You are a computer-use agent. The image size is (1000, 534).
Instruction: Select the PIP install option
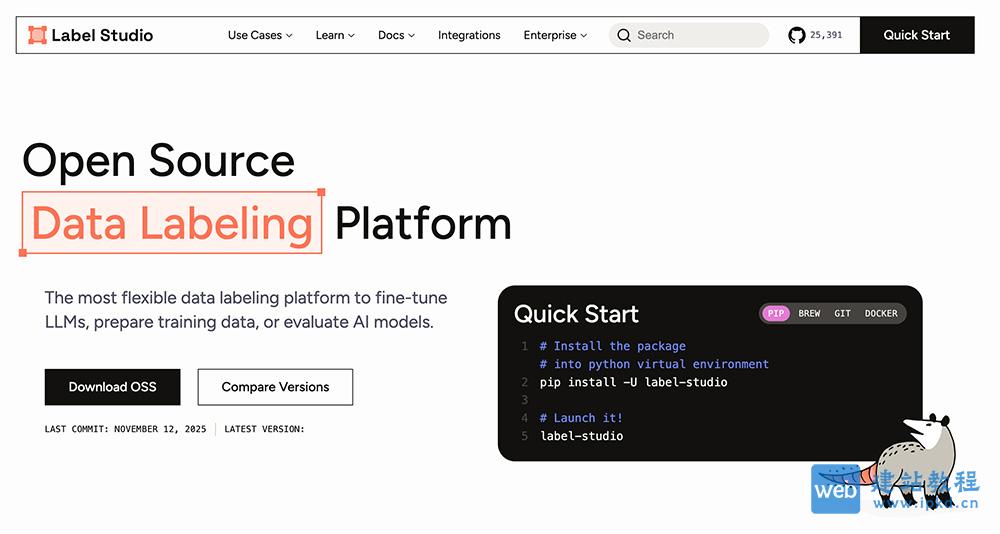click(776, 313)
